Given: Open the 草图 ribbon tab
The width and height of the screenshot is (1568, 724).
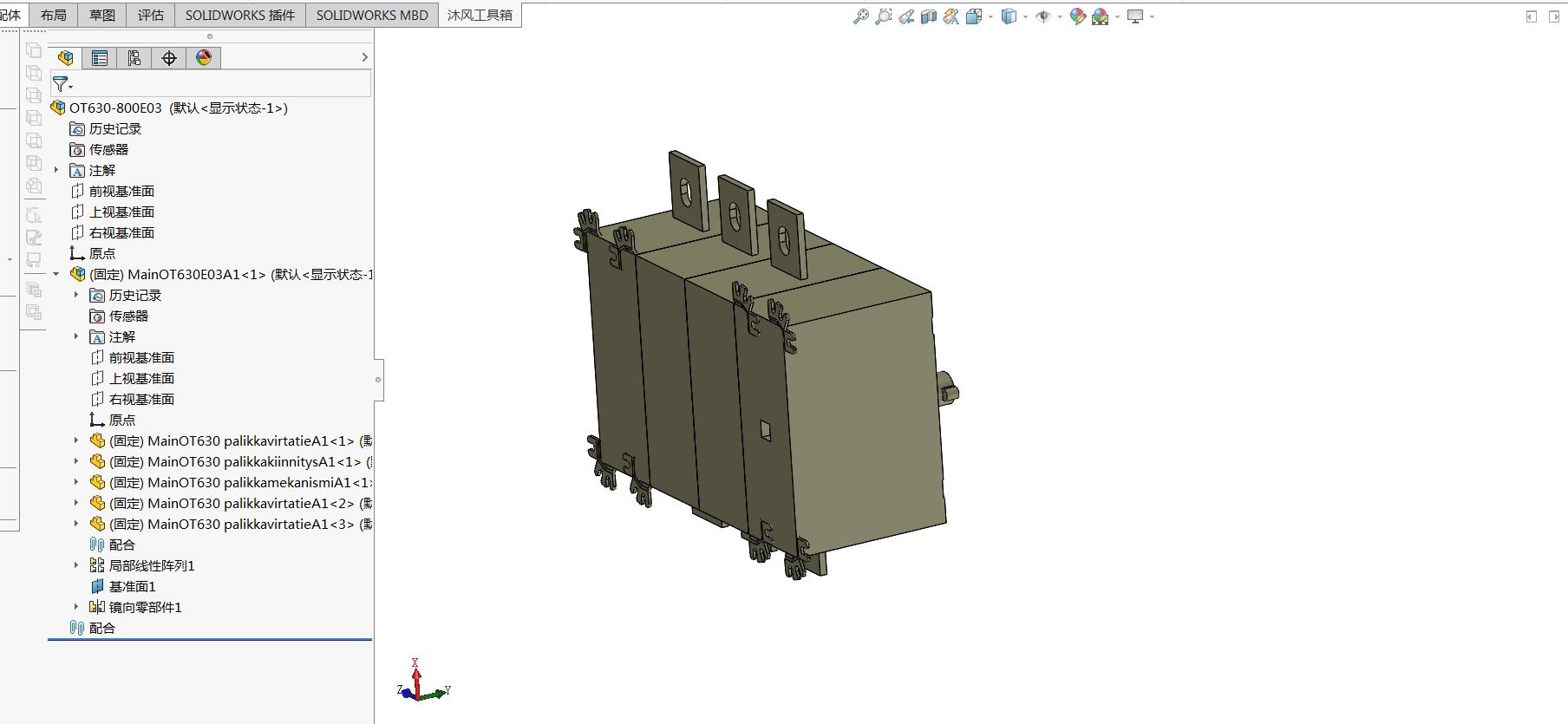Looking at the screenshot, I should 102,15.
